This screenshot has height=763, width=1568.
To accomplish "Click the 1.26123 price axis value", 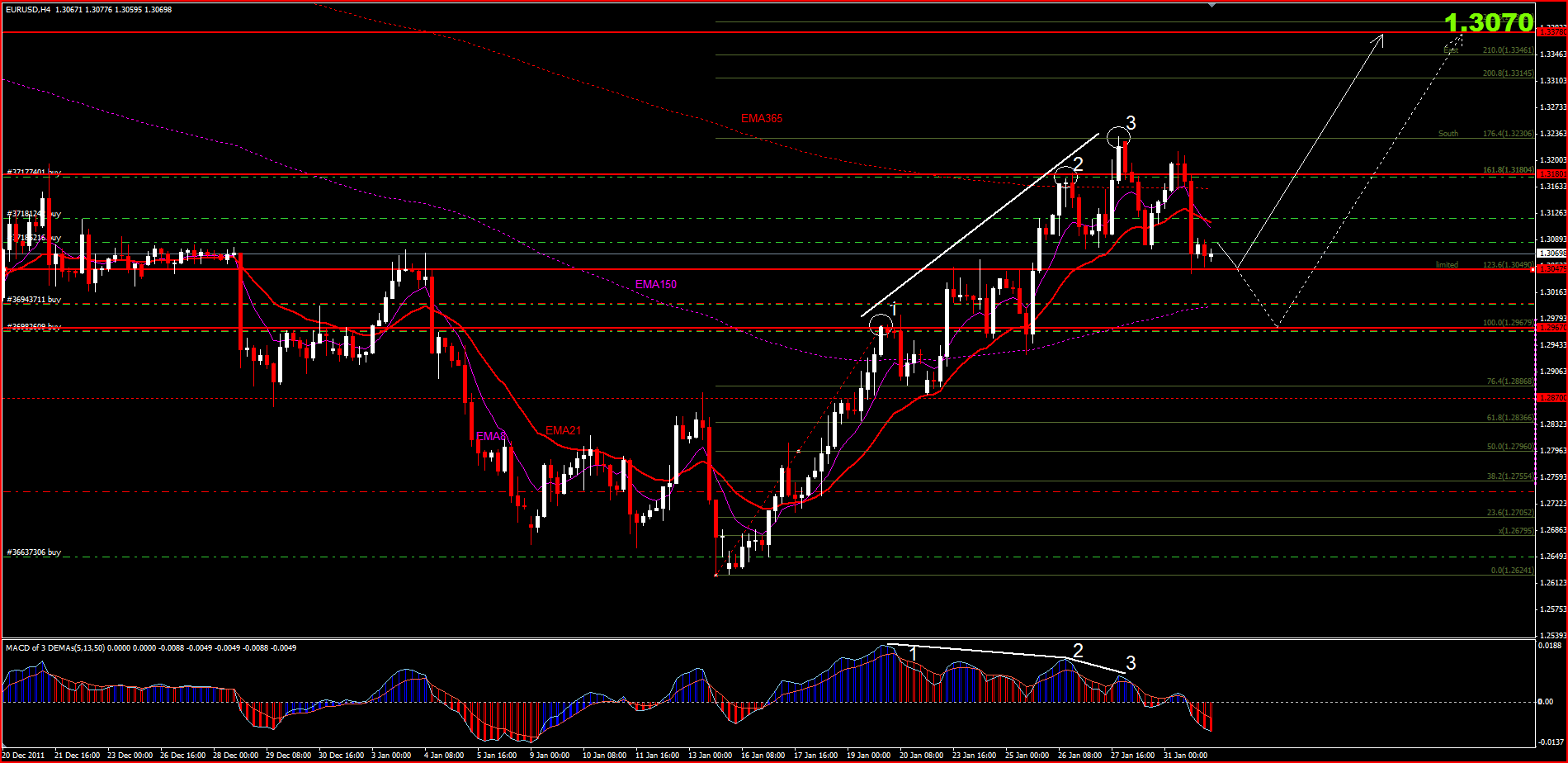I will [1551, 582].
